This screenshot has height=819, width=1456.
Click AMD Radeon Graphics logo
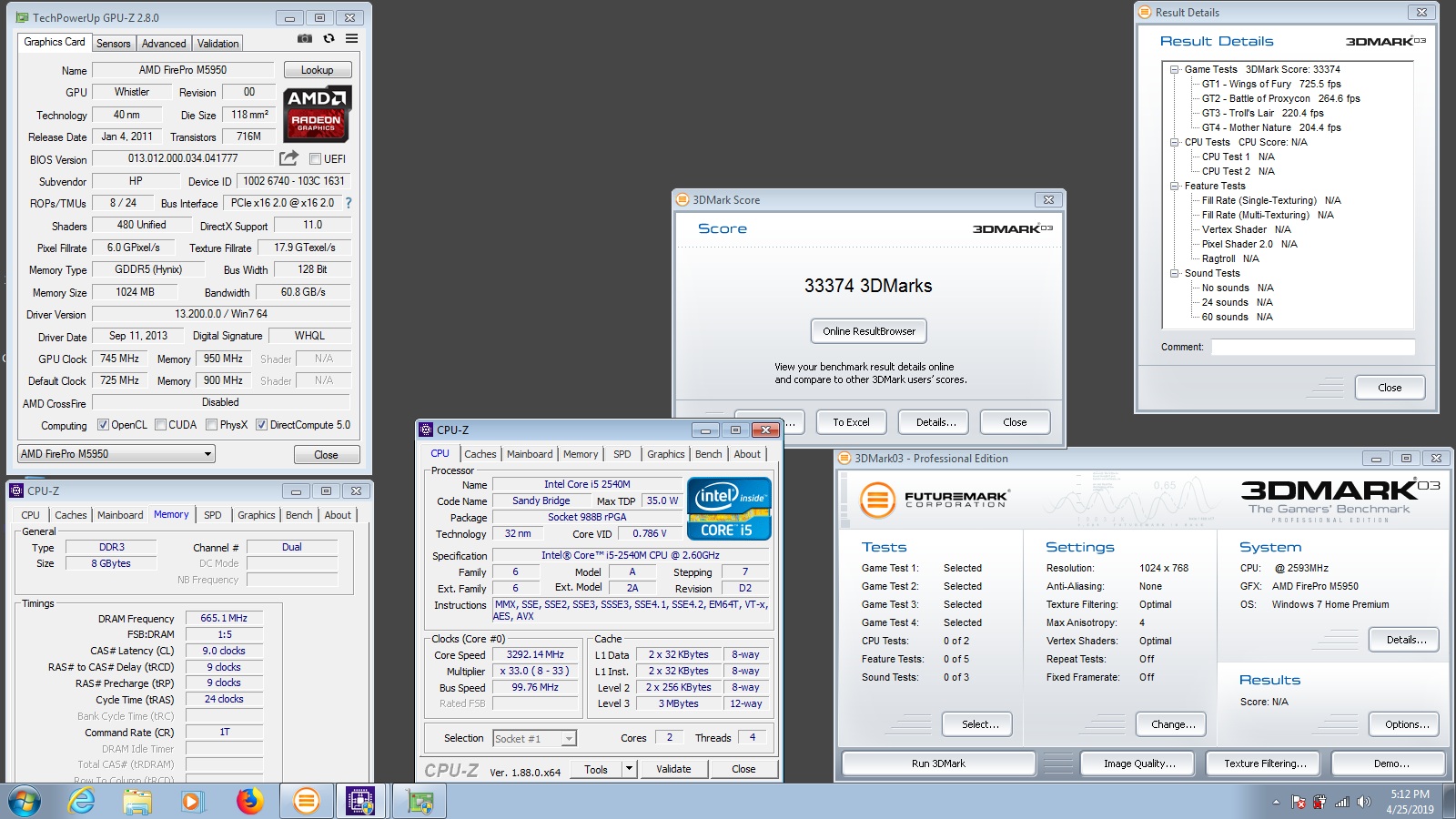317,114
